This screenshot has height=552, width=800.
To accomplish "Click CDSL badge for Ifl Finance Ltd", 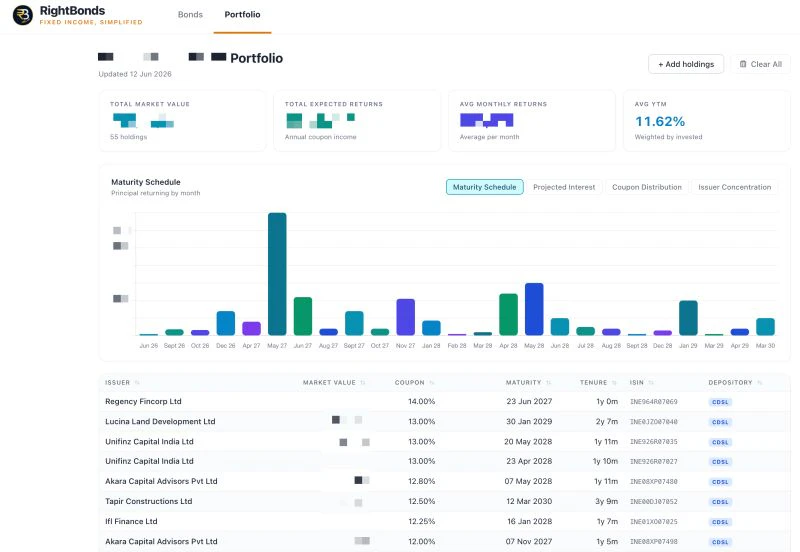I will (x=720, y=522).
